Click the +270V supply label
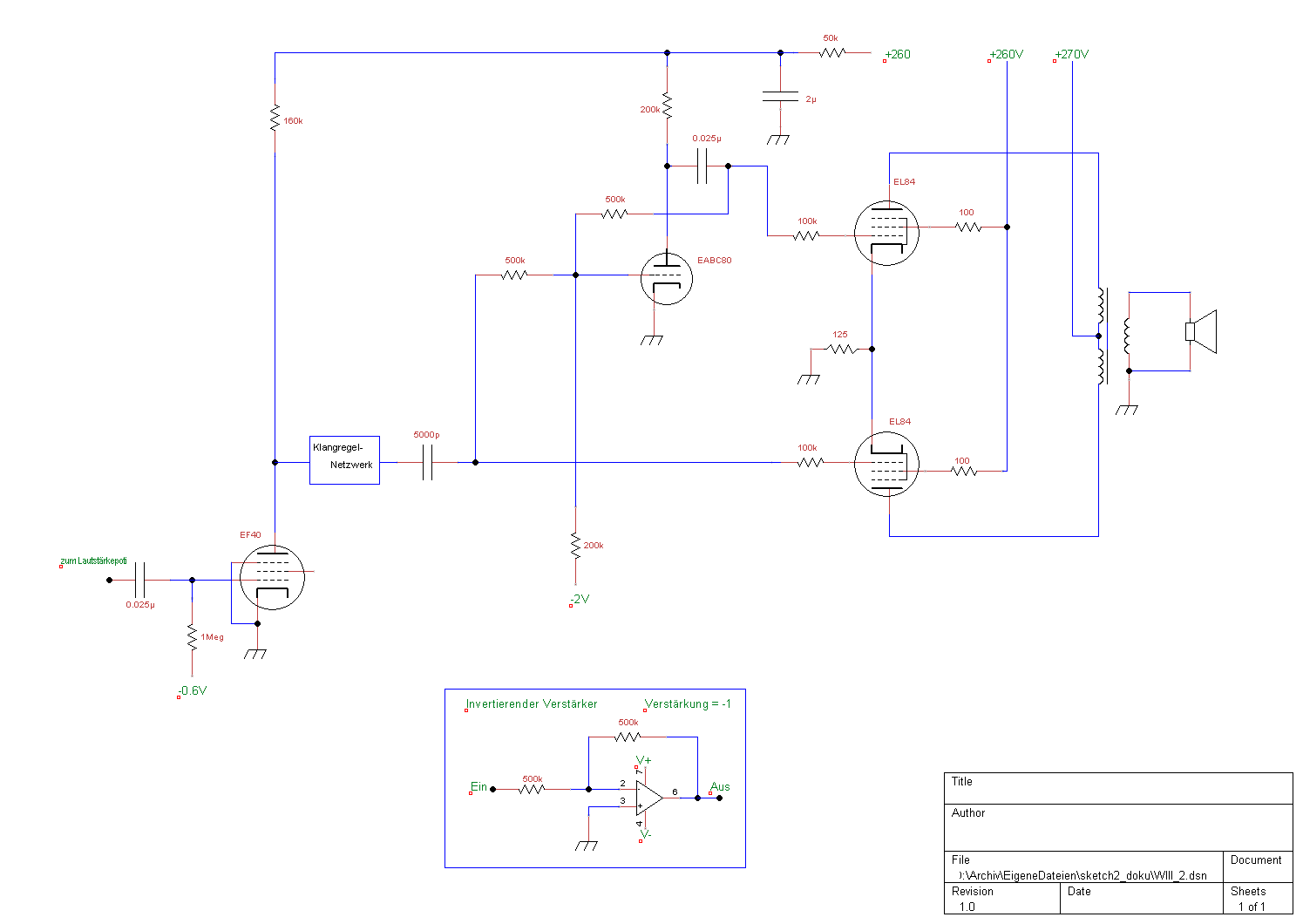This screenshot has width=1303, height=924. 1071,54
